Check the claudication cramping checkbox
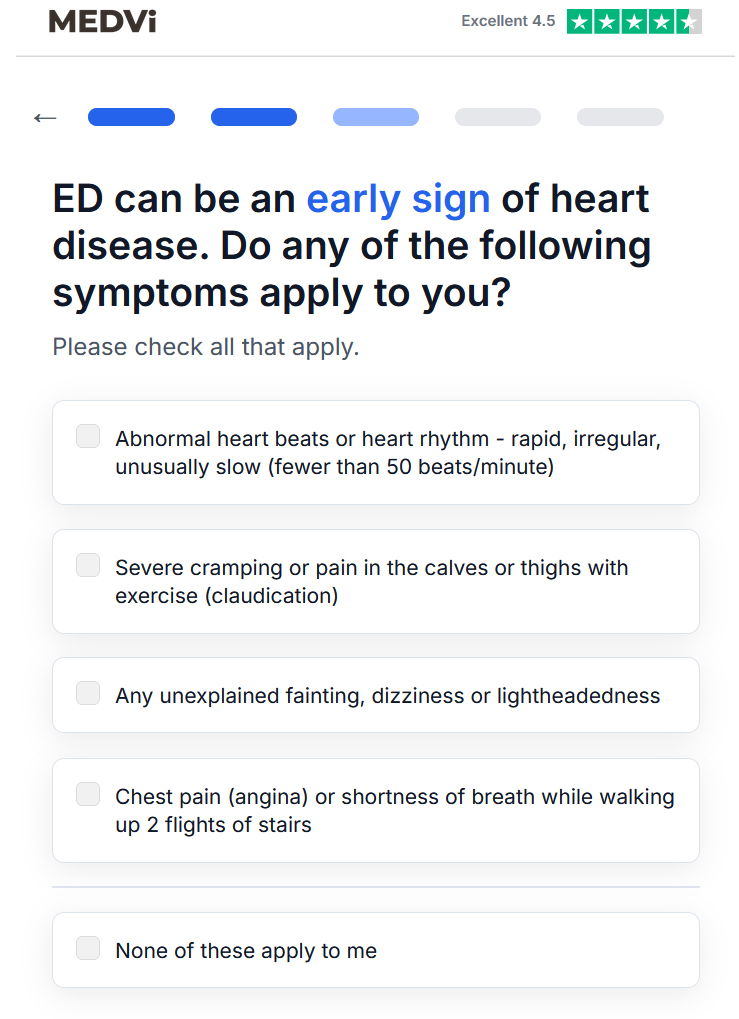This screenshot has width=739, height=1019. pos(88,565)
